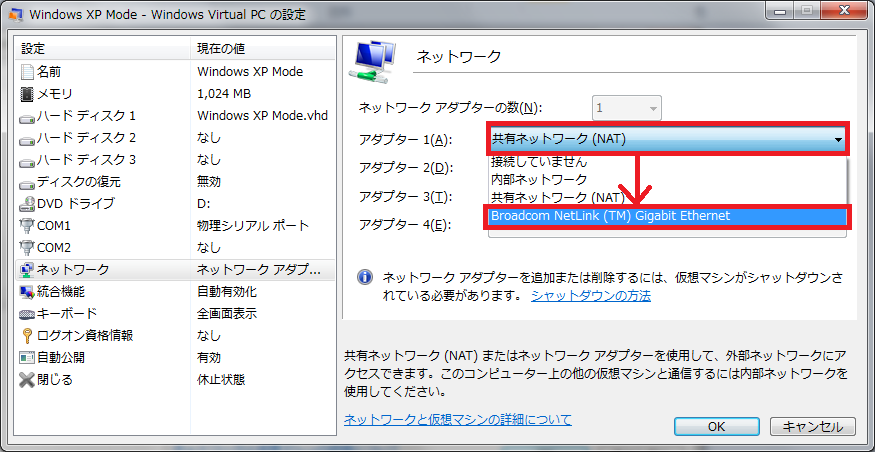
Task: Click the ネットワーク settings row icon
Action: click(x=27, y=270)
